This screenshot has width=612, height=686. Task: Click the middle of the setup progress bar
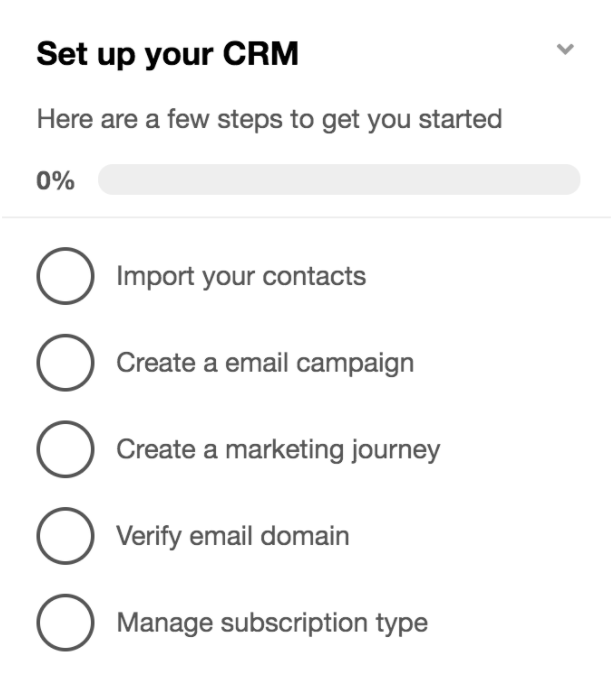coord(339,180)
